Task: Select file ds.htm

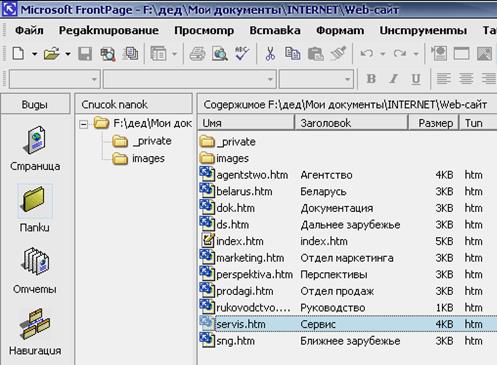Action: click(x=224, y=225)
